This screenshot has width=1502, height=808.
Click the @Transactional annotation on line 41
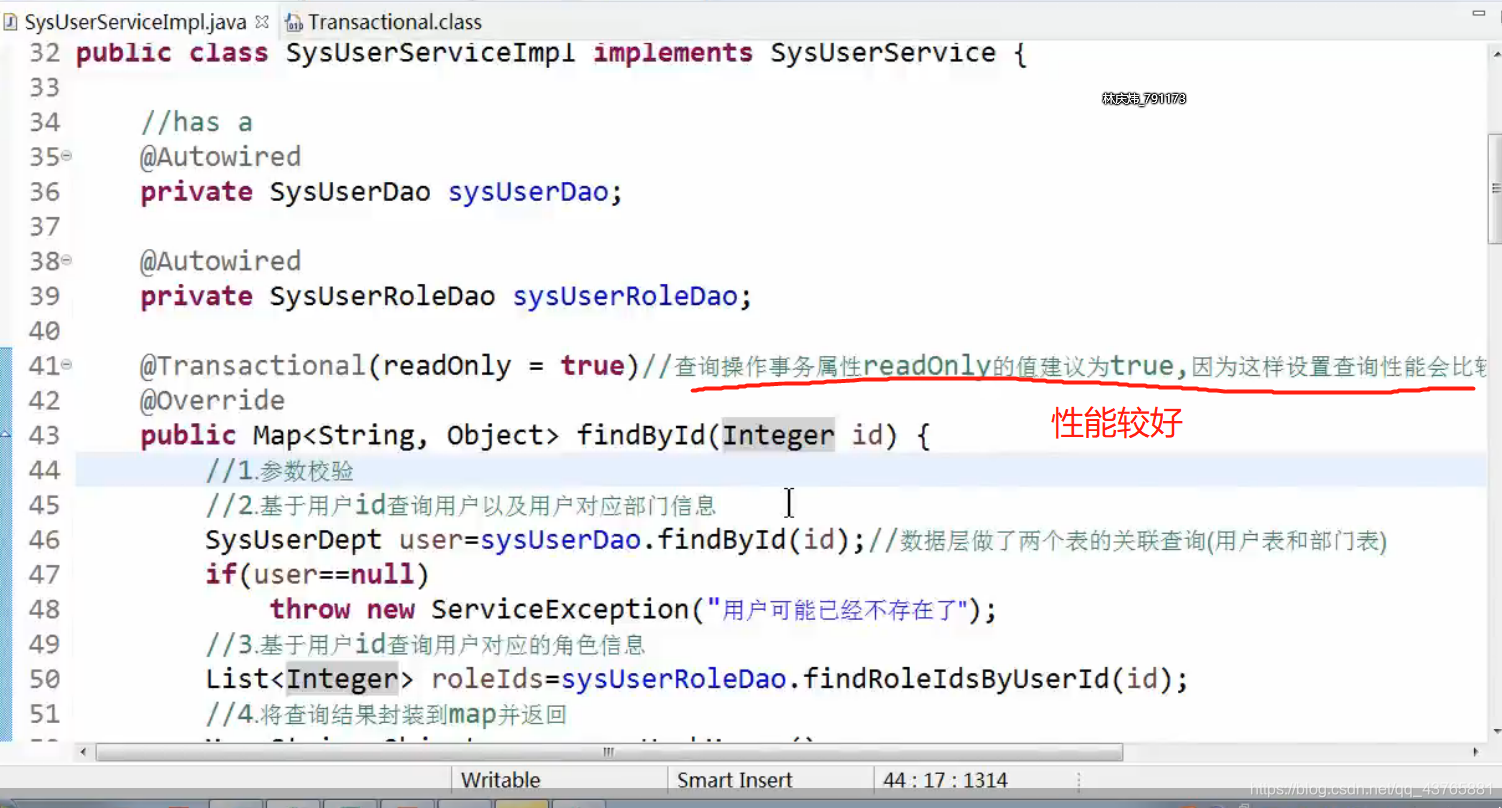tap(254, 366)
